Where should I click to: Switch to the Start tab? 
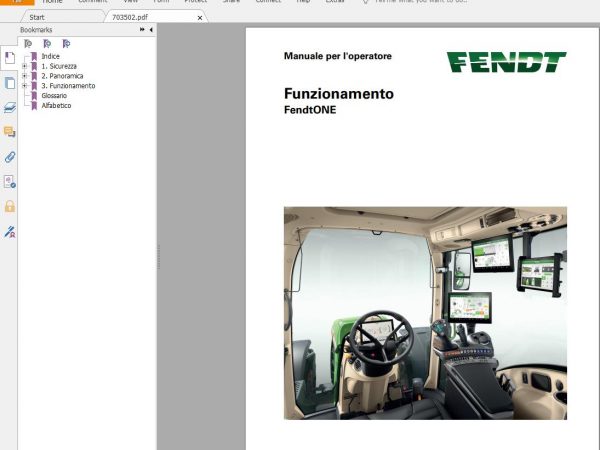click(x=37, y=17)
